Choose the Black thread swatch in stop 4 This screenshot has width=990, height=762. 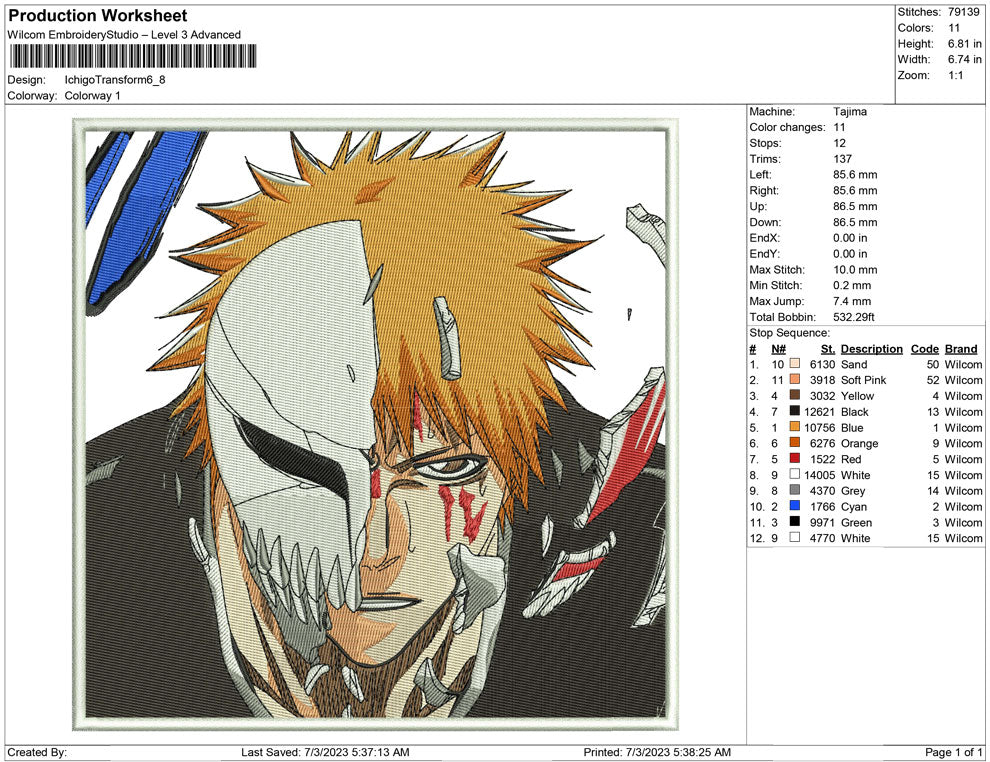tap(795, 412)
